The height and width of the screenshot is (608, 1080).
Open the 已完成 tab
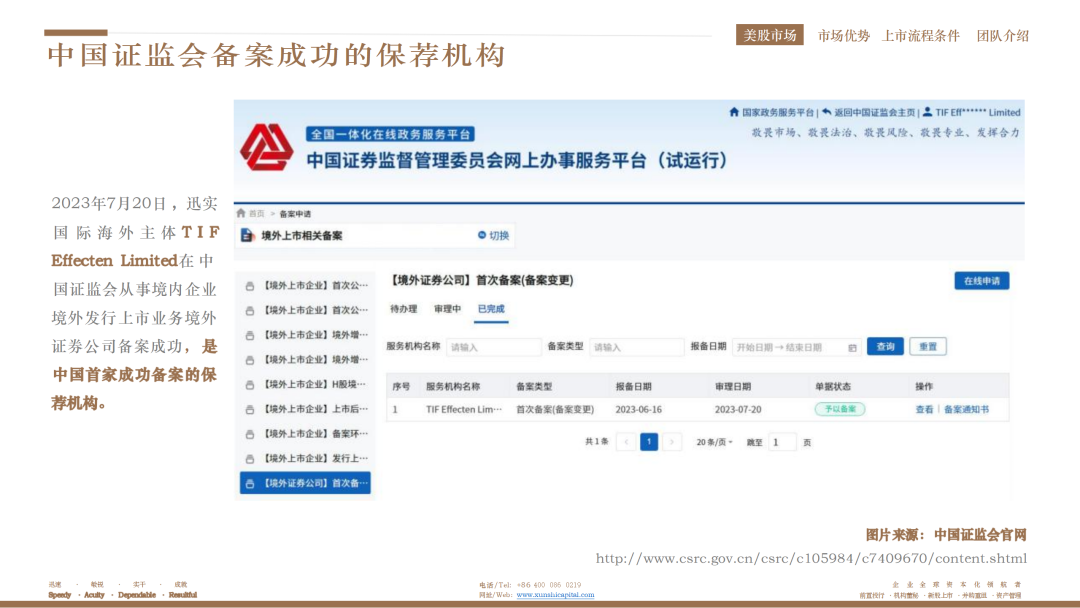491,309
